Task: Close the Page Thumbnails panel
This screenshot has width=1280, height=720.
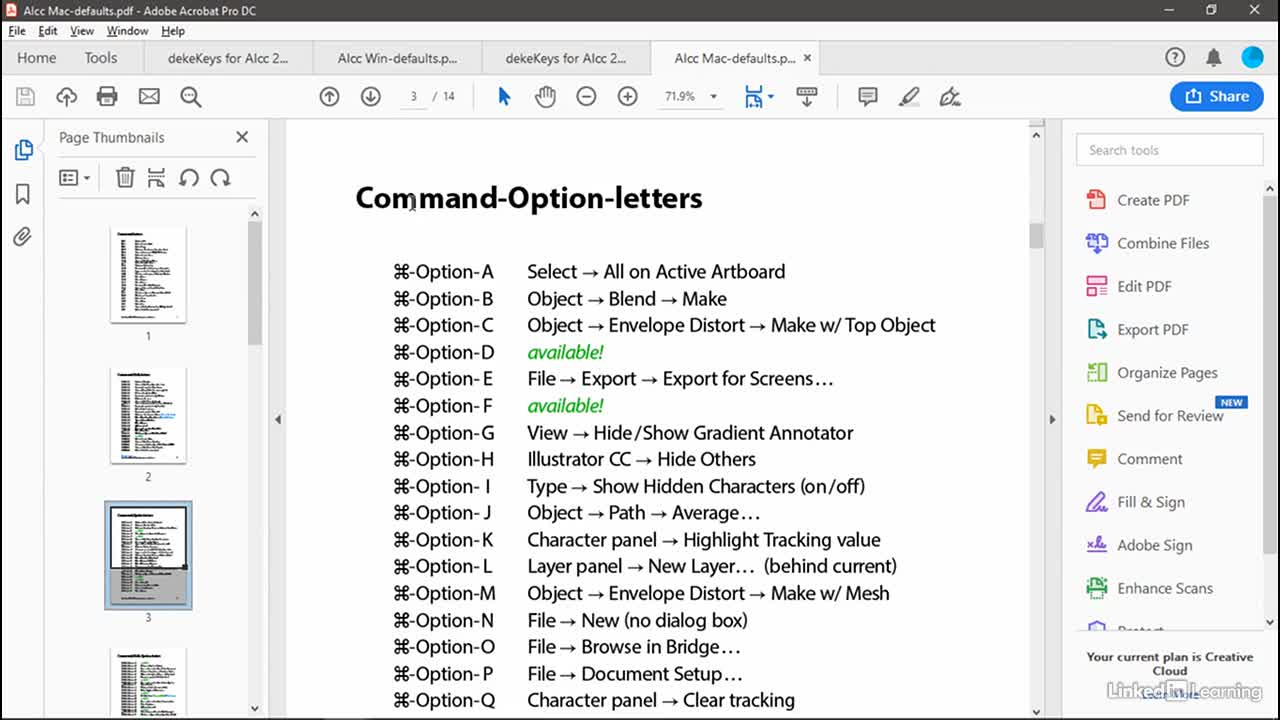Action: coord(242,137)
